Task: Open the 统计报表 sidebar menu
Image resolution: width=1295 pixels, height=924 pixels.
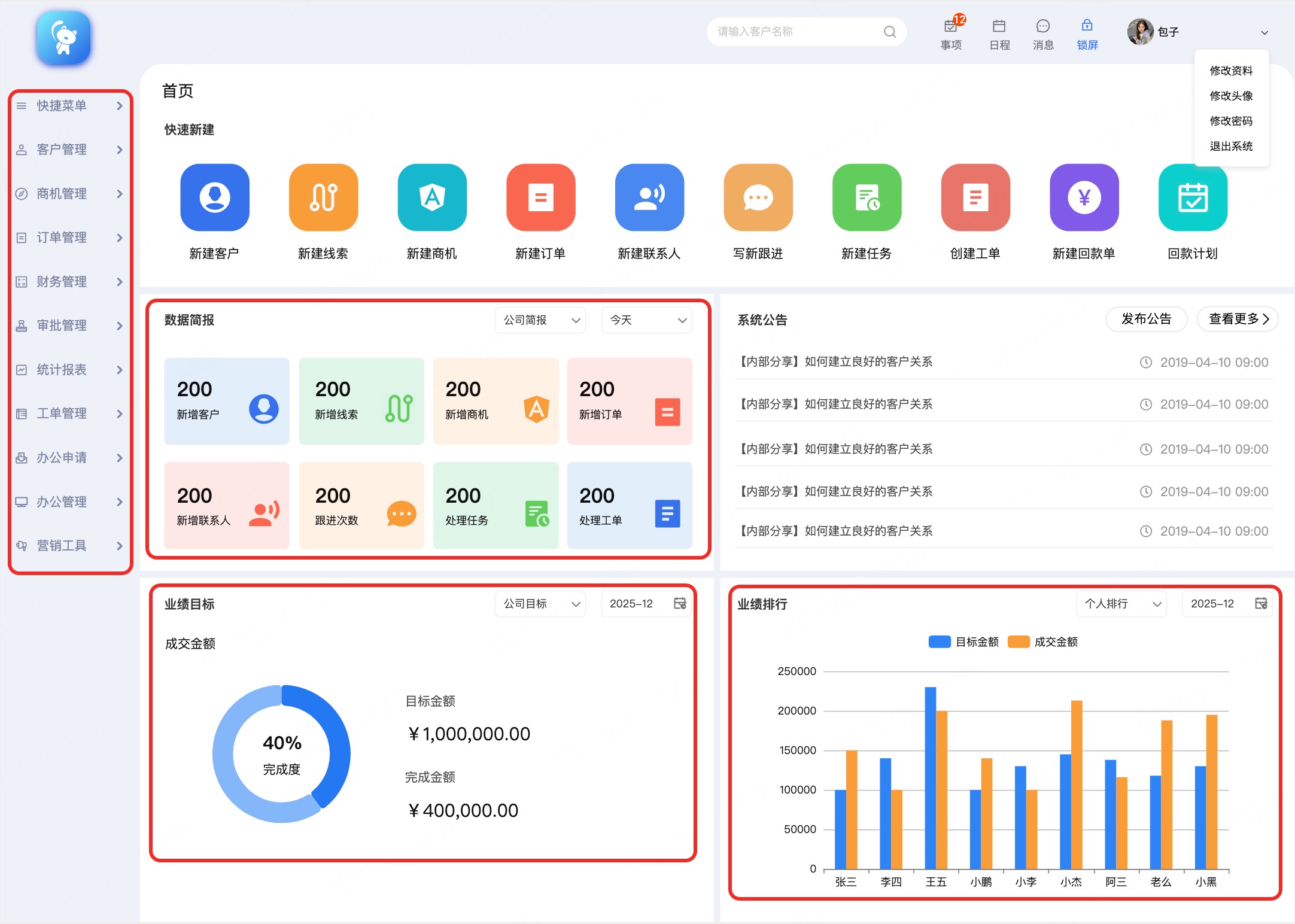Action: (71, 370)
